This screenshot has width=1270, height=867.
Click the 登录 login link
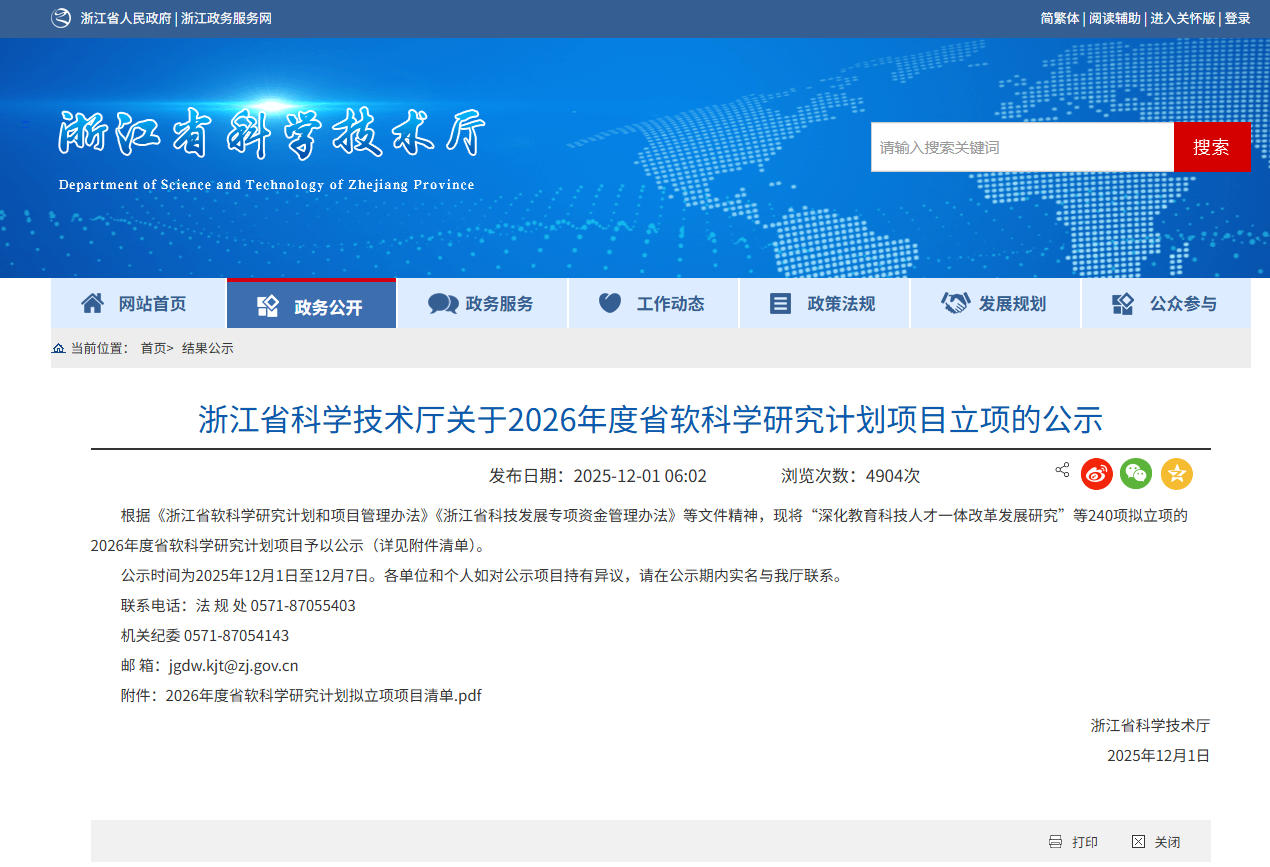[x=1237, y=18]
